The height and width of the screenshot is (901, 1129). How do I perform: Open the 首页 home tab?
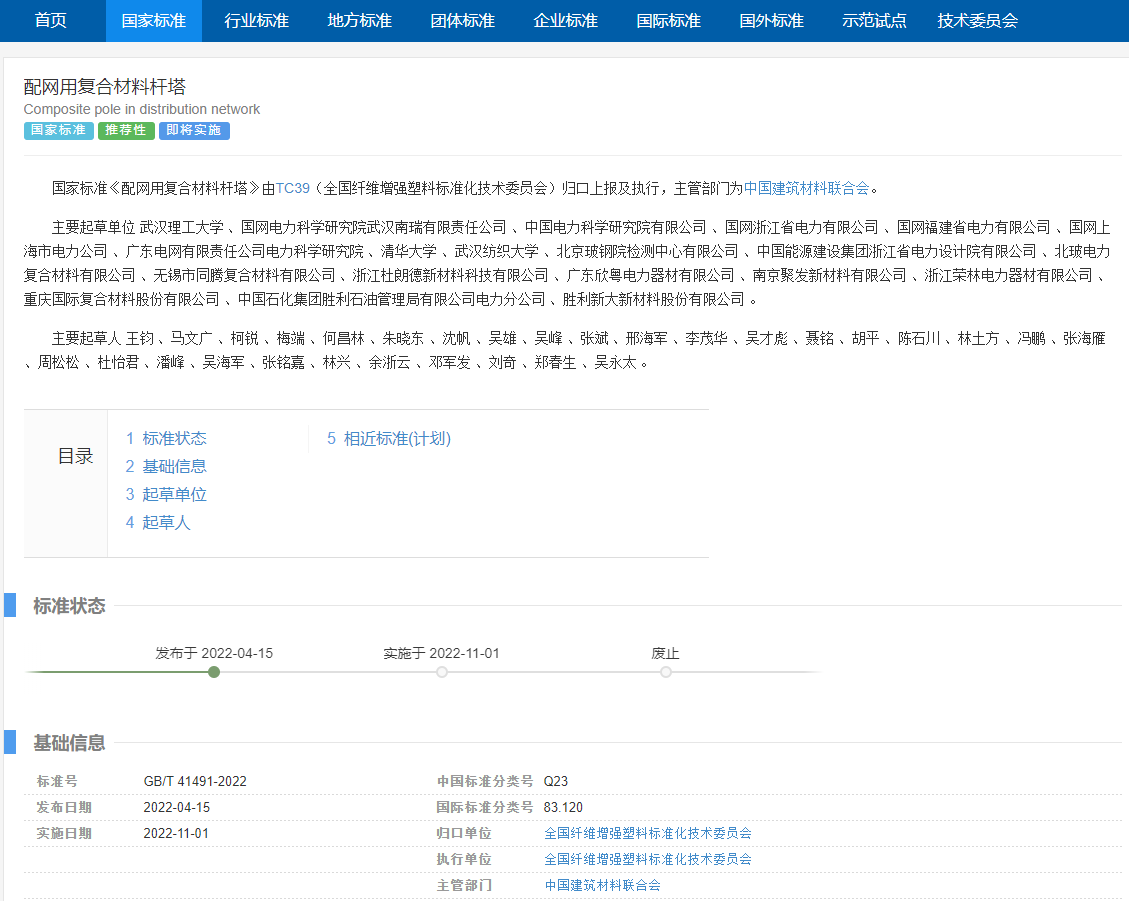coord(50,21)
